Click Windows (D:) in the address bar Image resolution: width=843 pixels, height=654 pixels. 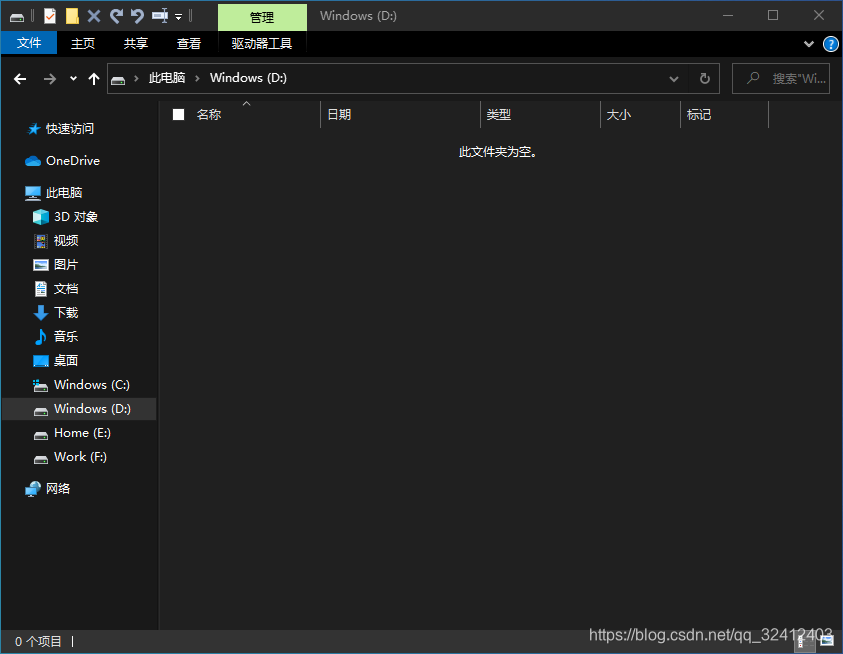tap(248, 78)
